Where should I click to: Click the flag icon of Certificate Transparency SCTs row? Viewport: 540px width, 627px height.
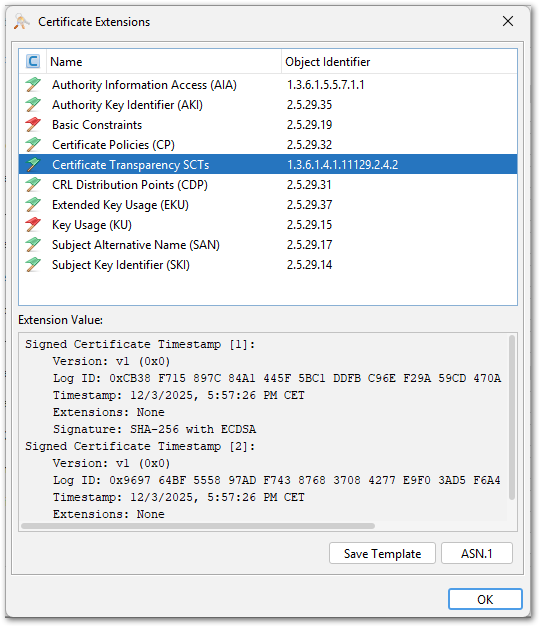coord(33,164)
